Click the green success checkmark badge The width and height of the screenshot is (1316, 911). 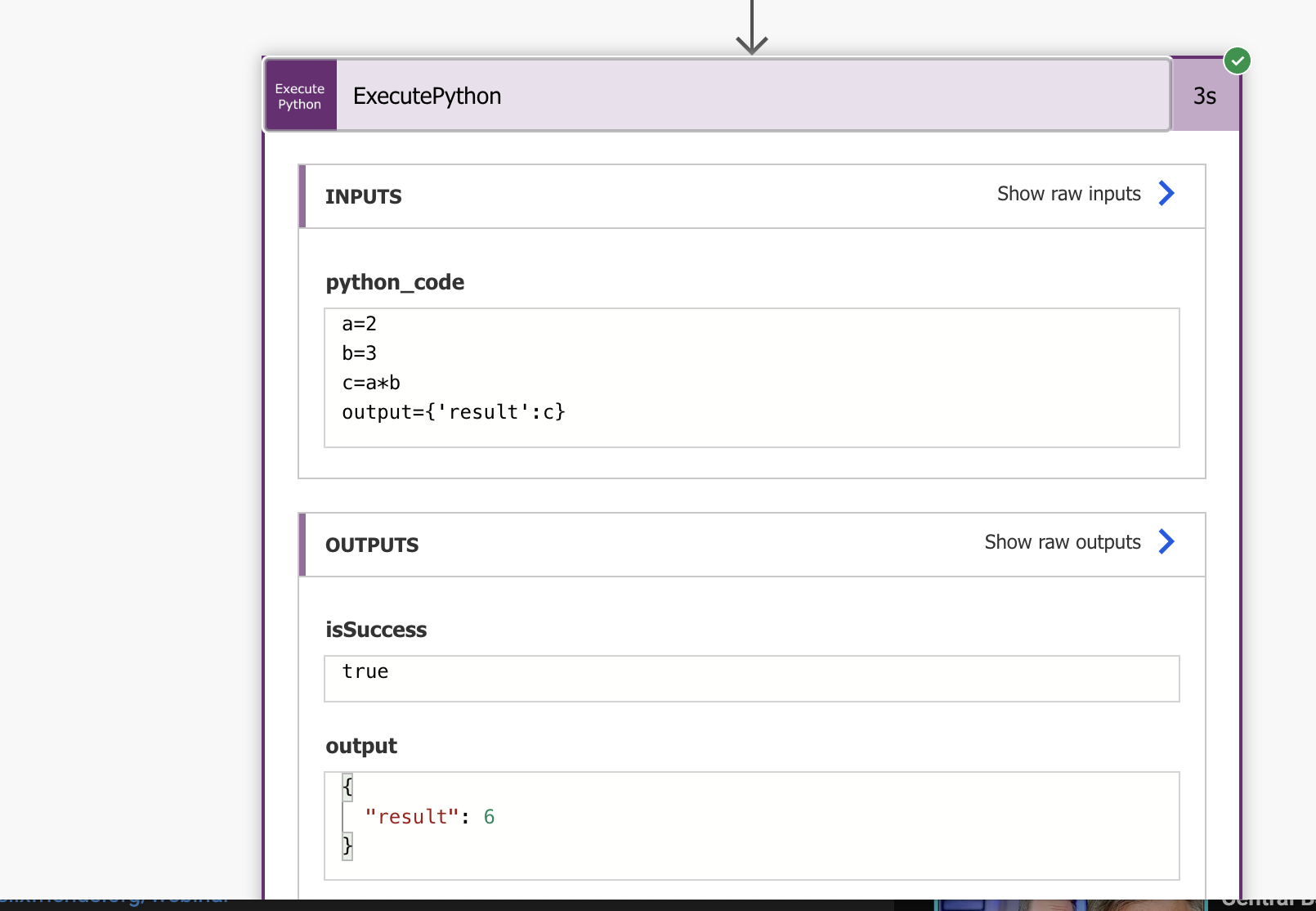pyautogui.click(x=1237, y=61)
